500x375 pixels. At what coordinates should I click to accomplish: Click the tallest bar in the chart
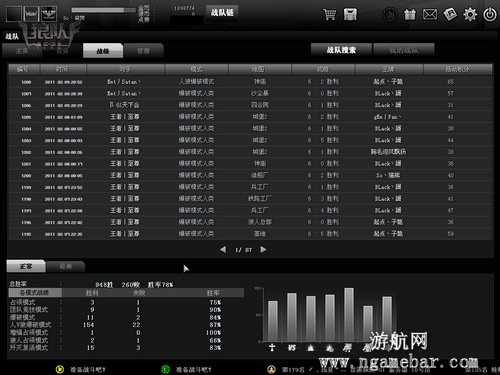349,315
